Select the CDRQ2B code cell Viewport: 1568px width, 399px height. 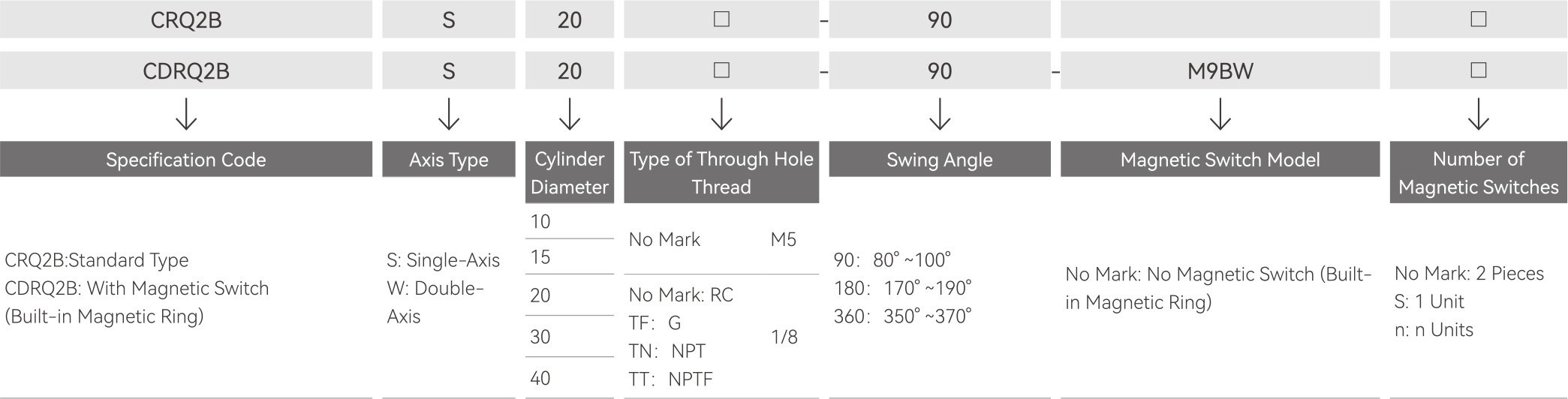click(186, 70)
